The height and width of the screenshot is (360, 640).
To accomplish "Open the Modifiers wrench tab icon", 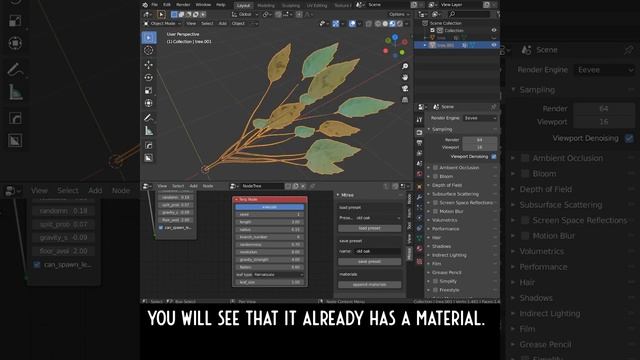I will click(x=419, y=197).
